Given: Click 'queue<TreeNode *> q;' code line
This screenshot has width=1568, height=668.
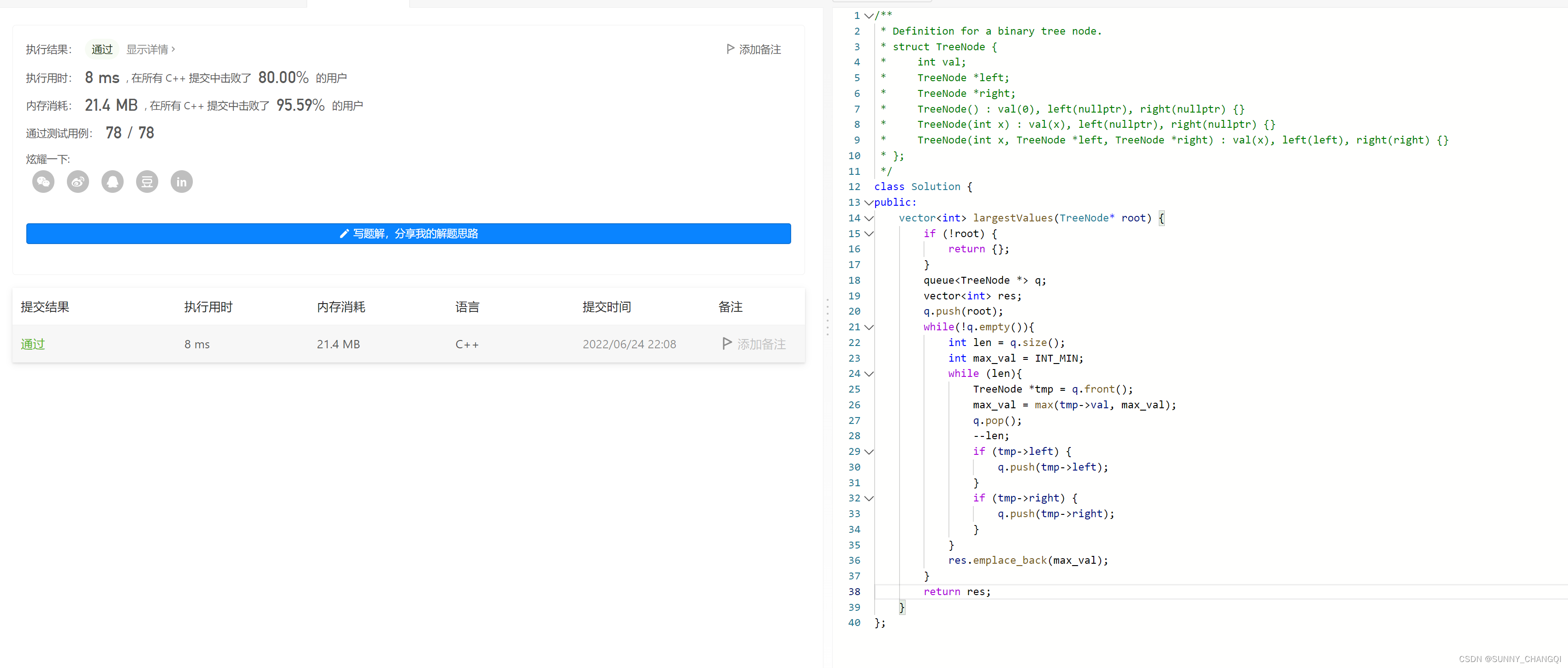Looking at the screenshot, I should pos(985,280).
